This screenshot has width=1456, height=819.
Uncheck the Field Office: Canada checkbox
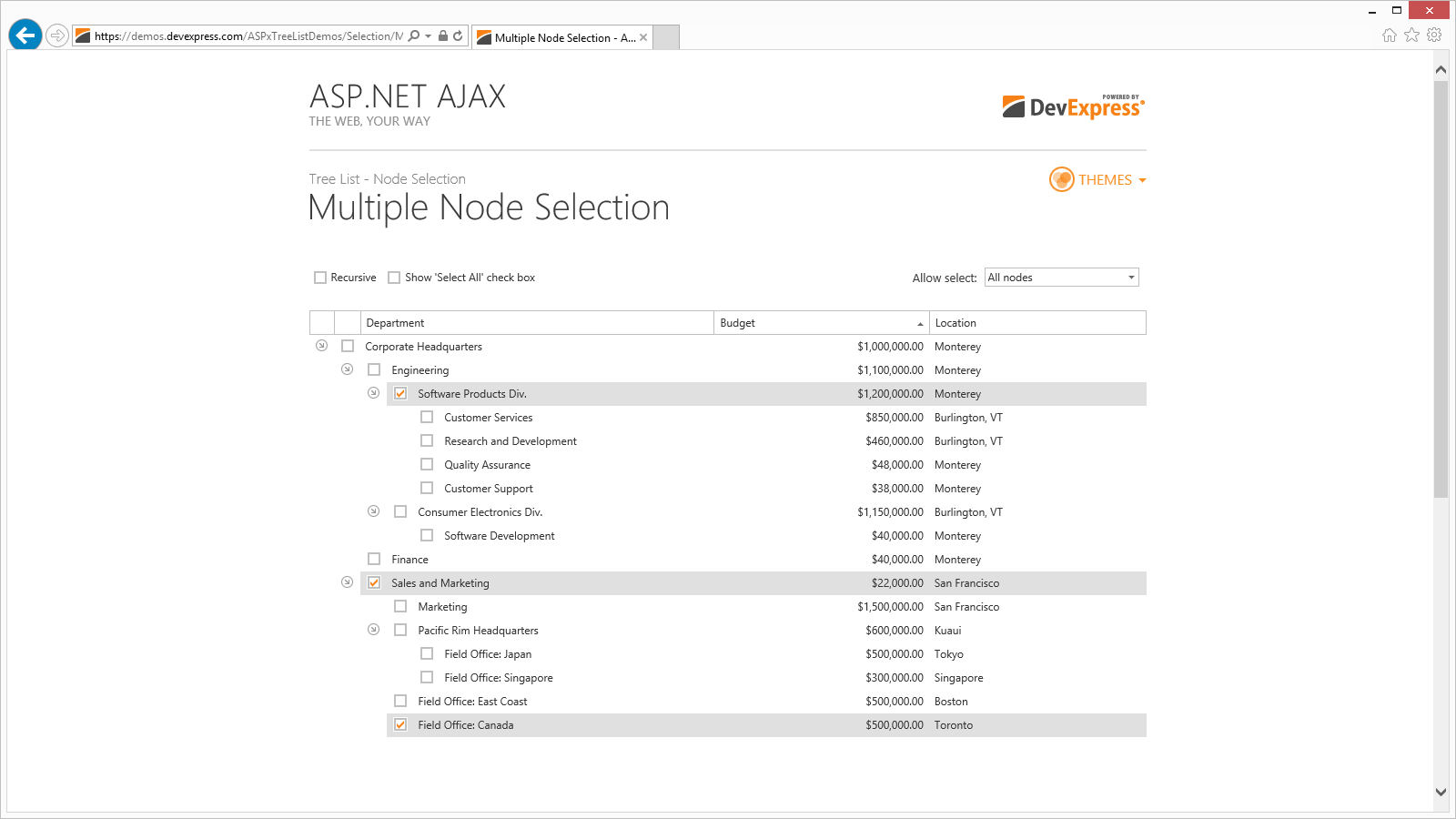tap(400, 724)
